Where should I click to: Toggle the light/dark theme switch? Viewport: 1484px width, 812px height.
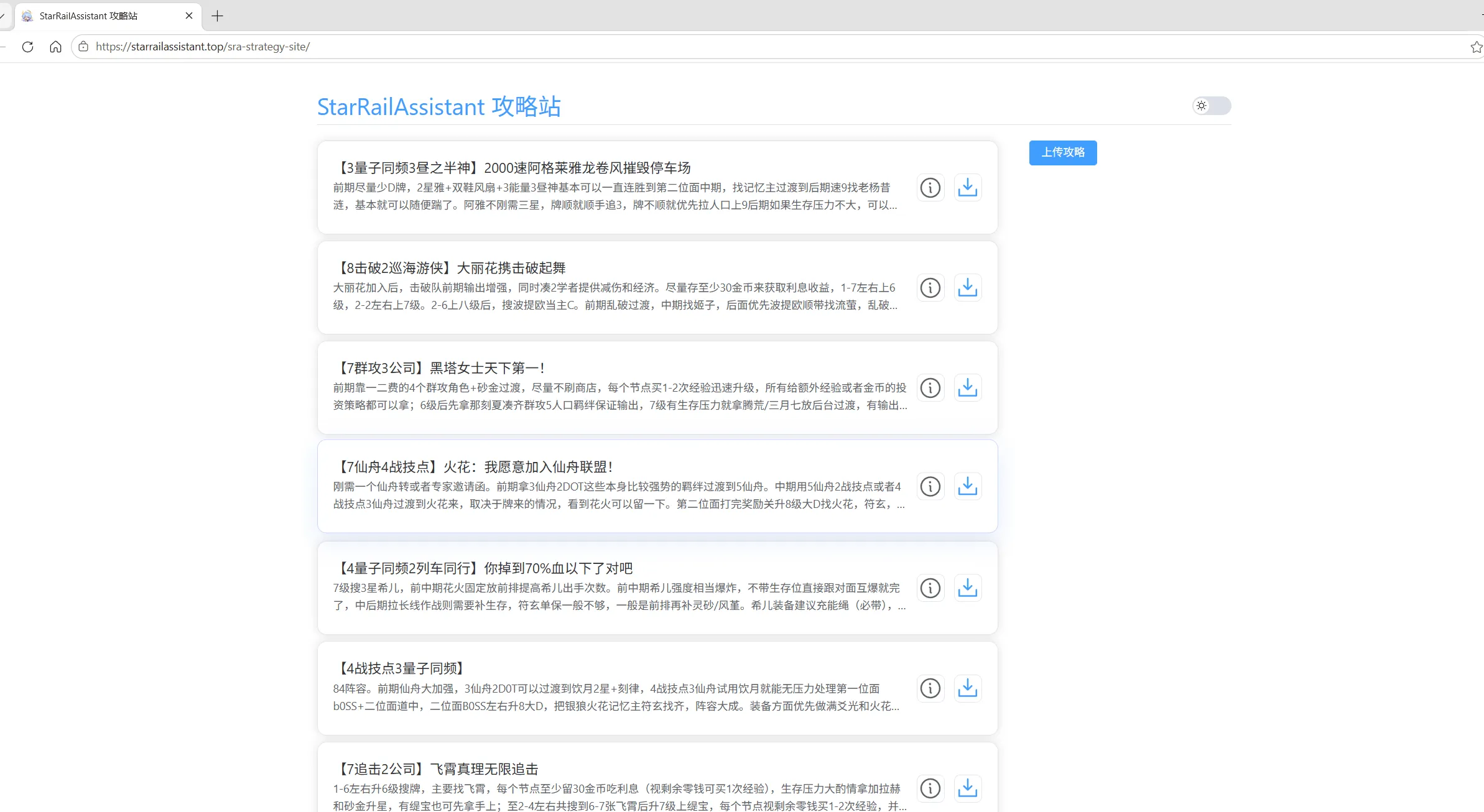[x=1212, y=106]
